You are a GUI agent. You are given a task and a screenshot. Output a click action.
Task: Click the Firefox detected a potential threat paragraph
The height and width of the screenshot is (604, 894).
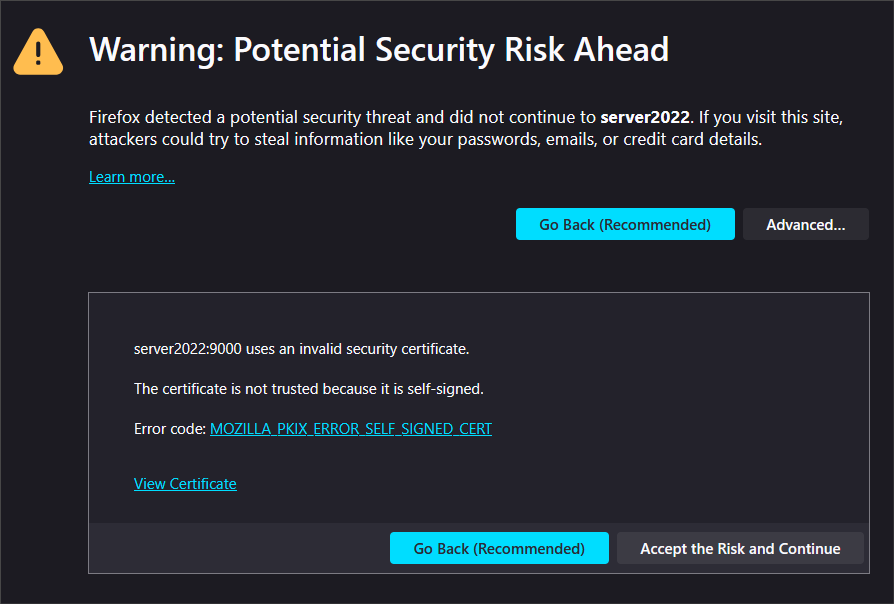[x=466, y=128]
